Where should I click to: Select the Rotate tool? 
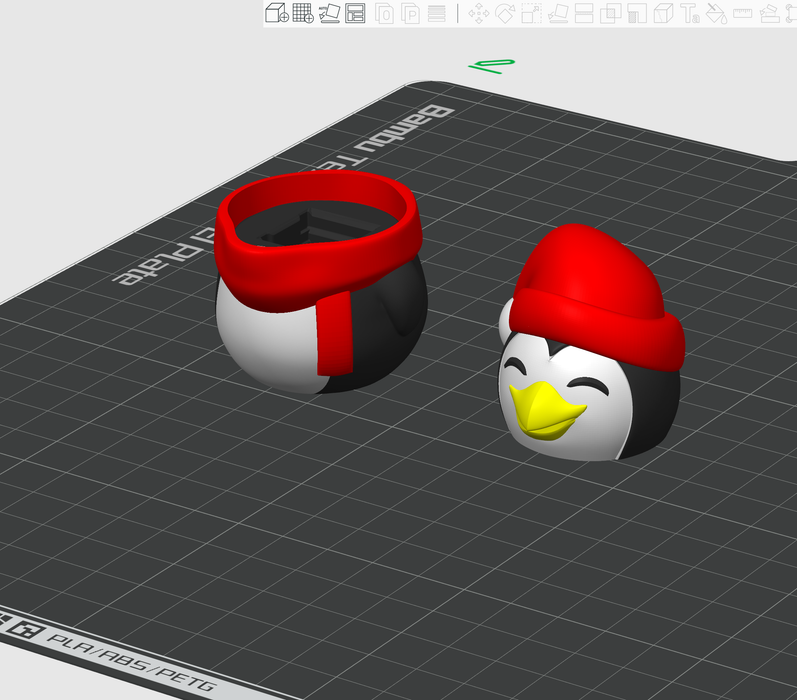click(505, 13)
